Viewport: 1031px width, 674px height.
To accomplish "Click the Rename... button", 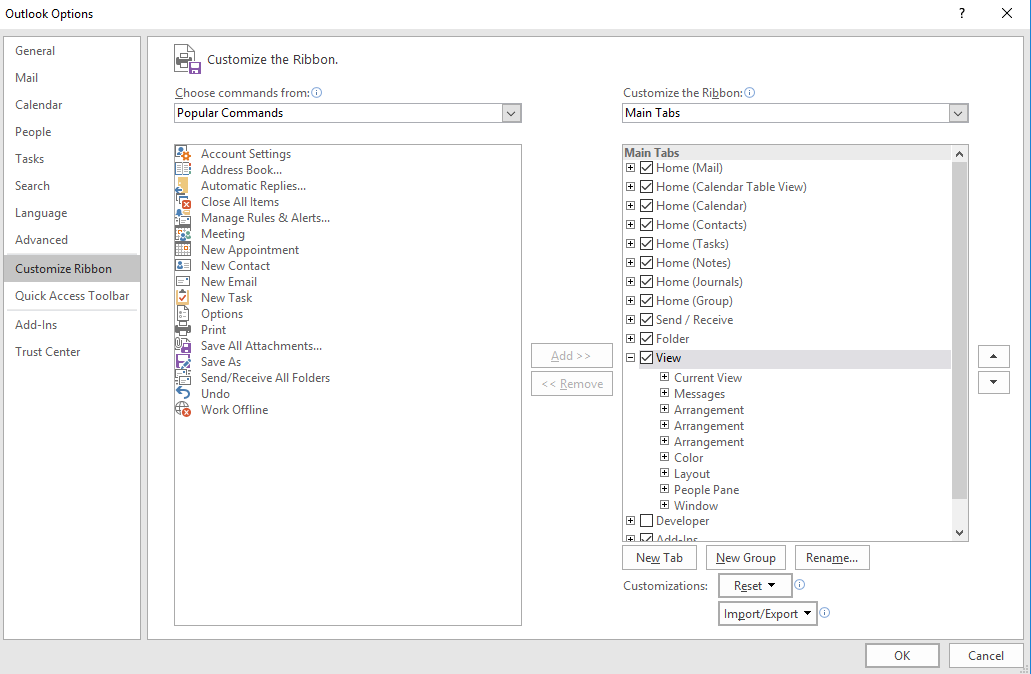I will pyautogui.click(x=832, y=558).
